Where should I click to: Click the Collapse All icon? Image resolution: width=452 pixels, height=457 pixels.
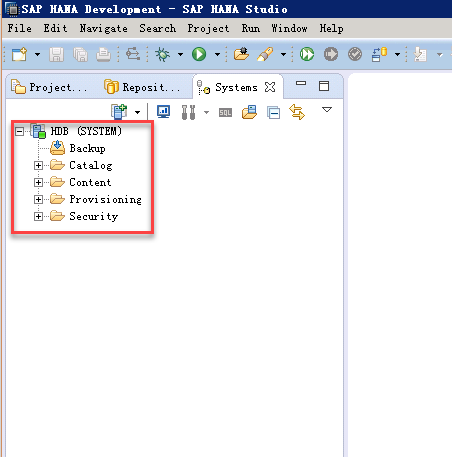point(273,113)
